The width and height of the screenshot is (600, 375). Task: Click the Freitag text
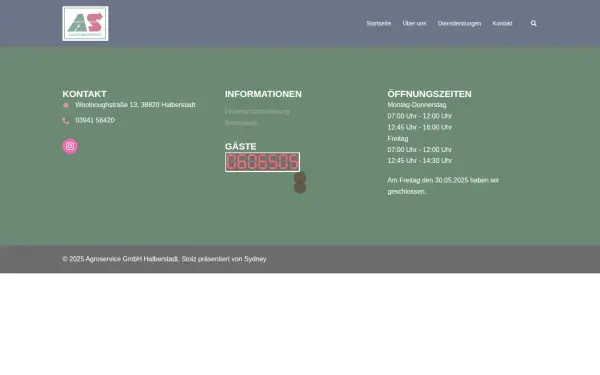click(x=398, y=139)
